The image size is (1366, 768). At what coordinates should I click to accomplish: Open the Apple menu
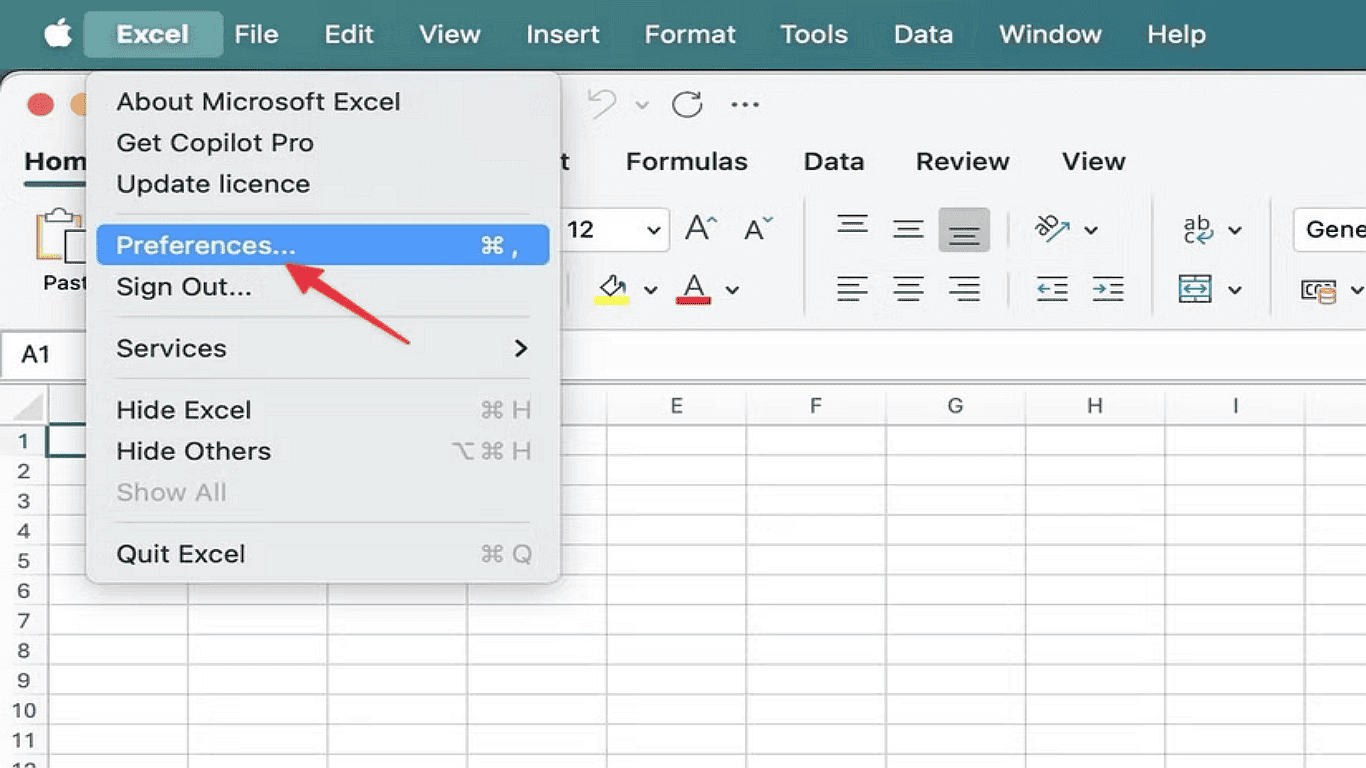[x=58, y=34]
